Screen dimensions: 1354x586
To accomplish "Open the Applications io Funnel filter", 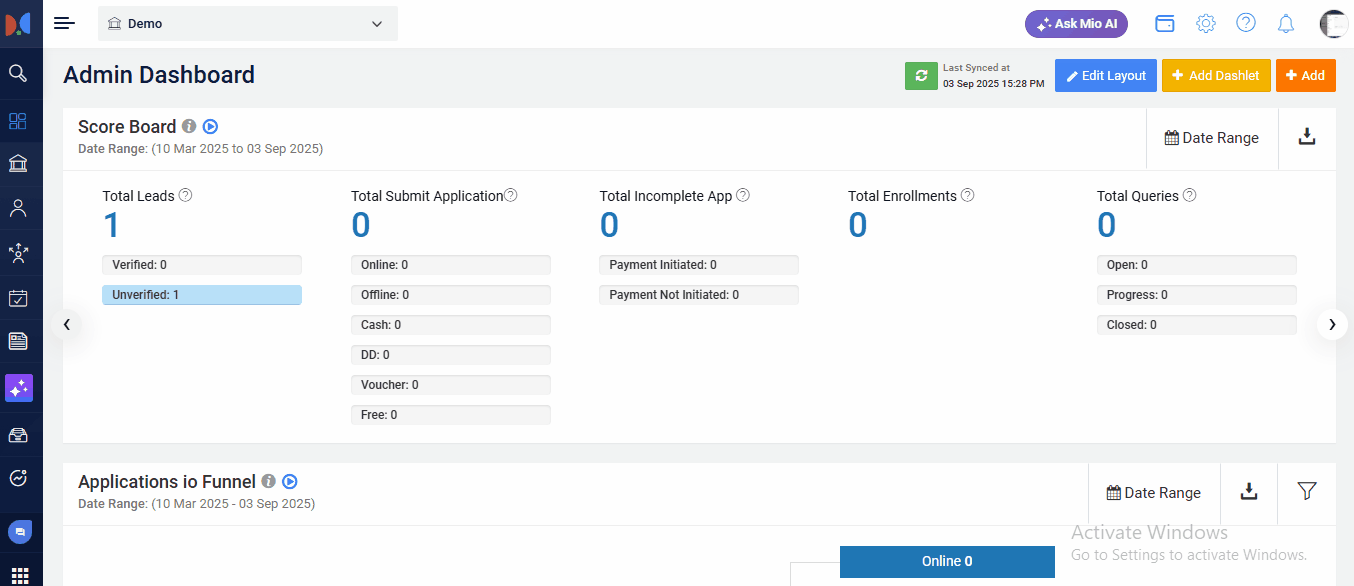I will pos(1306,491).
